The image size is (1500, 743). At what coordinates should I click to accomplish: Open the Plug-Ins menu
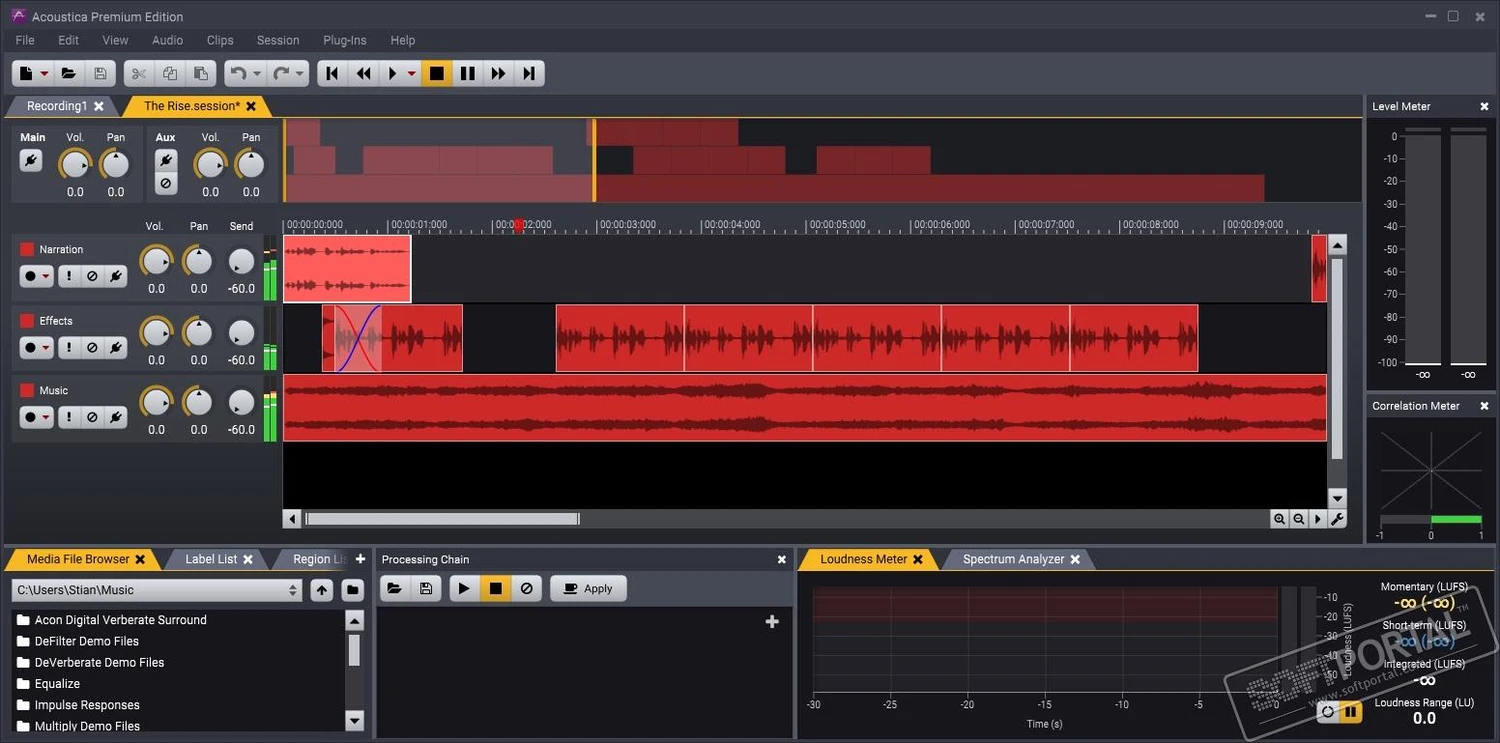(344, 40)
